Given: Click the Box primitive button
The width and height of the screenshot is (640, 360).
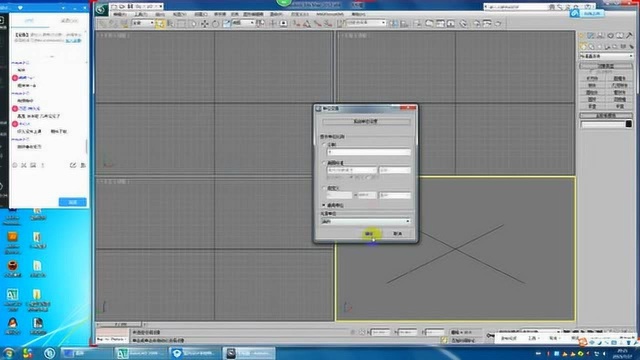Looking at the screenshot, I should [592, 78].
